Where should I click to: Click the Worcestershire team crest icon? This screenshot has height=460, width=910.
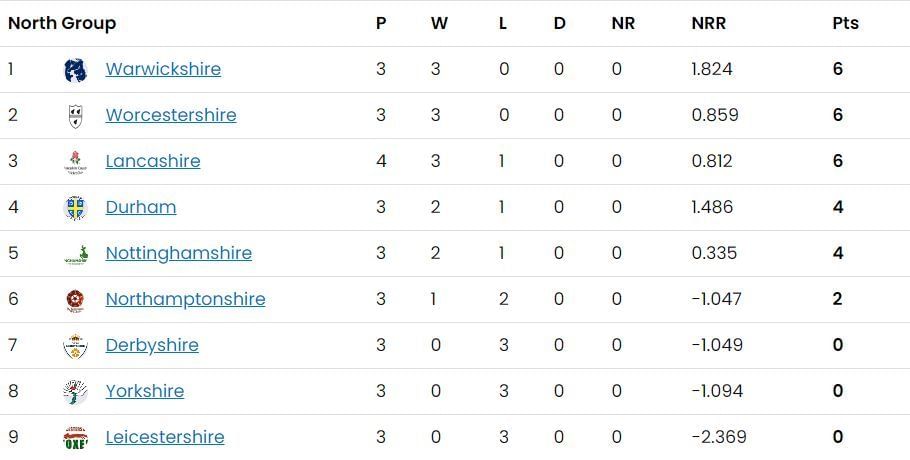click(75, 116)
